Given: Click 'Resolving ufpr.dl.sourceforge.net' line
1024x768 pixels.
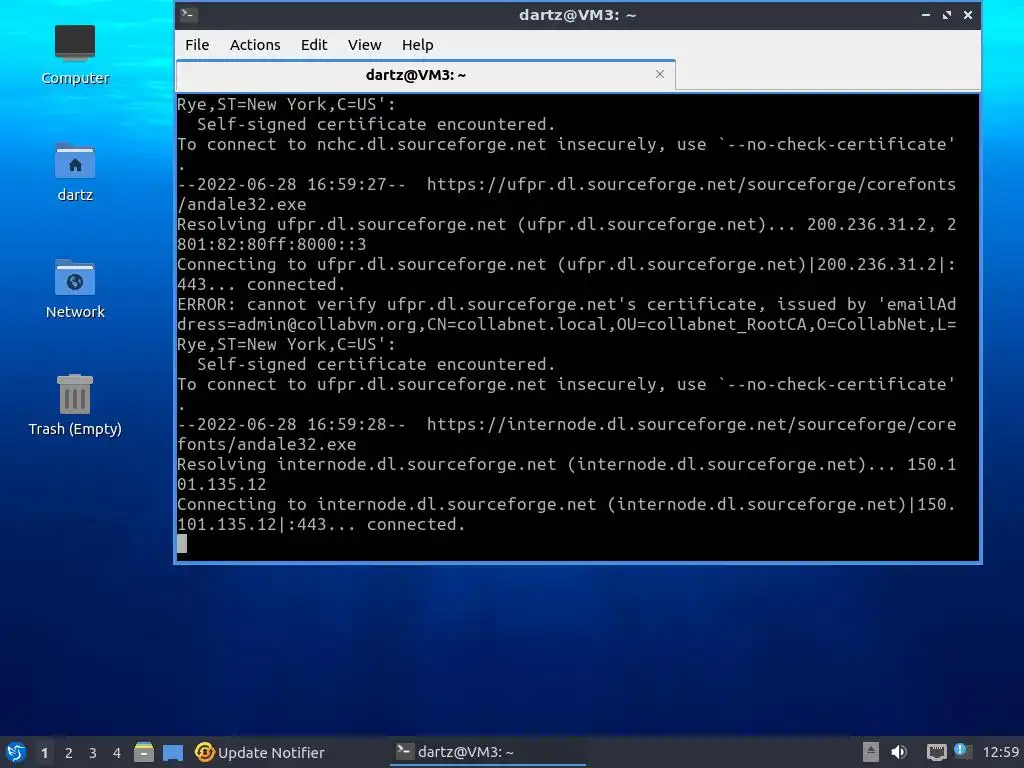Looking at the screenshot, I should click(x=567, y=225).
